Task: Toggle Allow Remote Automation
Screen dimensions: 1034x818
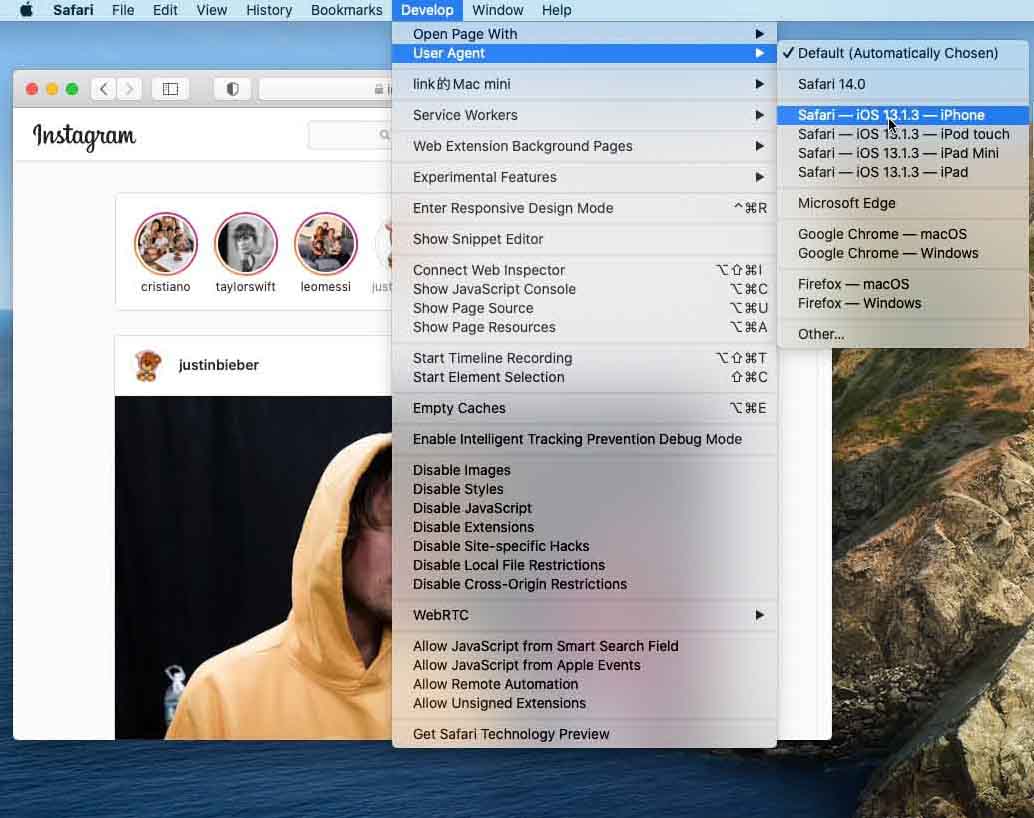Action: (584, 685)
